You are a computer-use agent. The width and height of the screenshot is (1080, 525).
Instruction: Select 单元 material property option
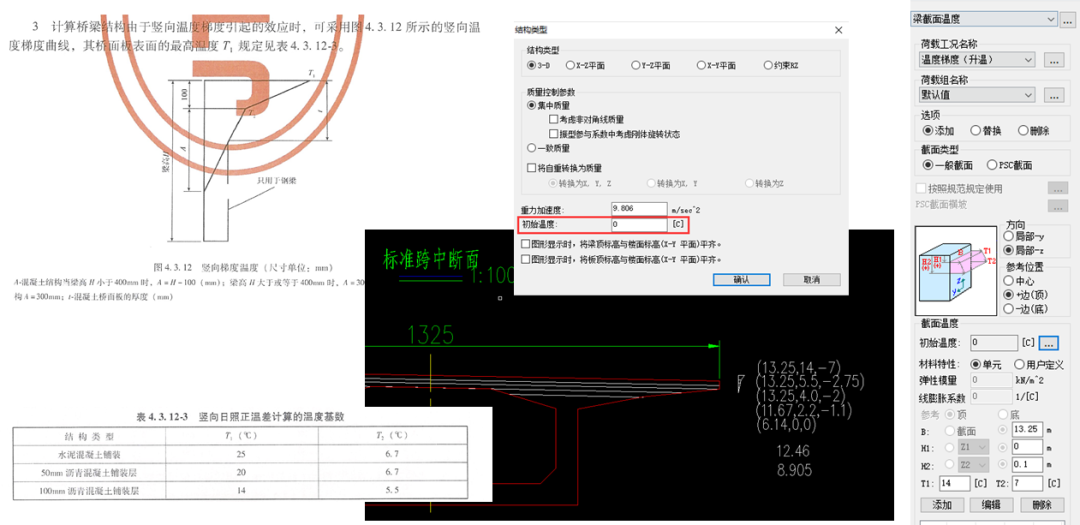[975, 364]
